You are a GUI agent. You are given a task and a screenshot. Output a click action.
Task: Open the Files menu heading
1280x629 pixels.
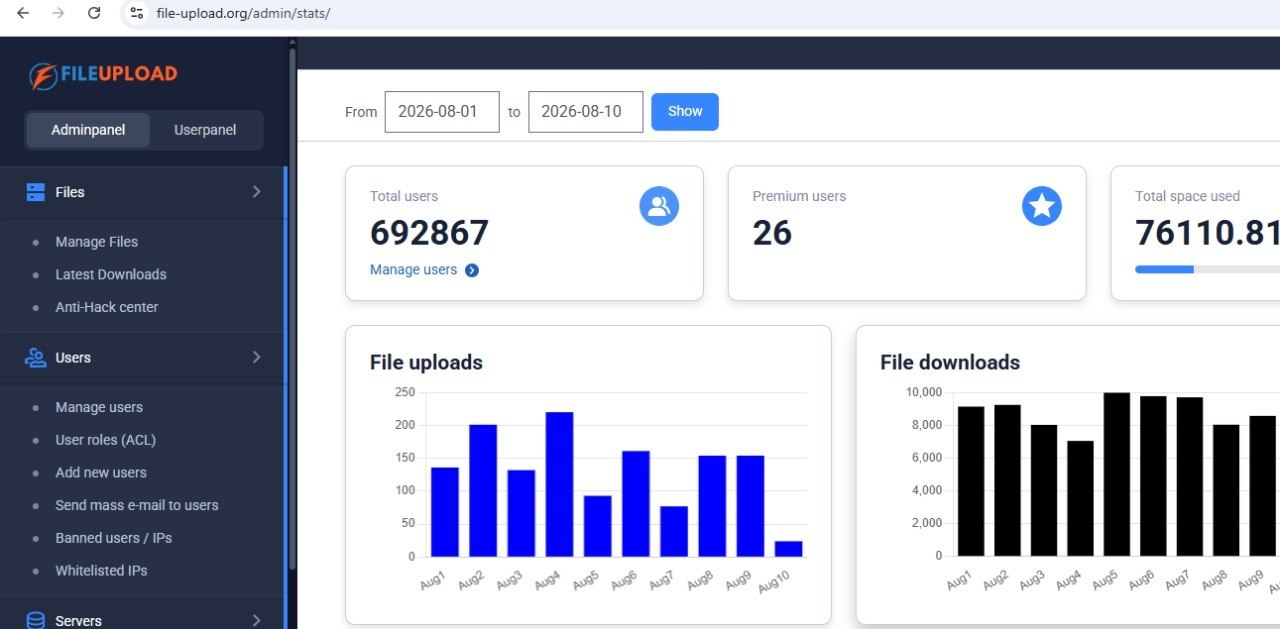tap(70, 192)
